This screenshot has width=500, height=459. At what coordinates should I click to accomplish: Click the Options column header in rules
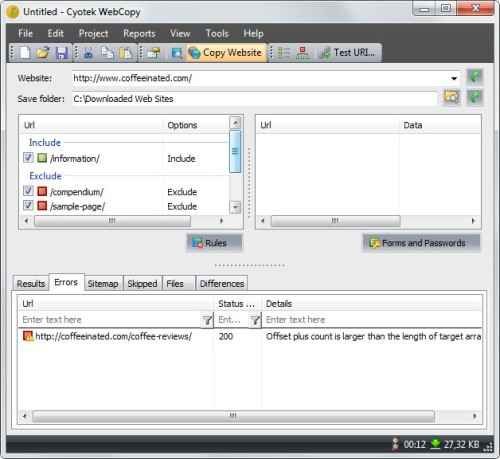click(x=197, y=125)
